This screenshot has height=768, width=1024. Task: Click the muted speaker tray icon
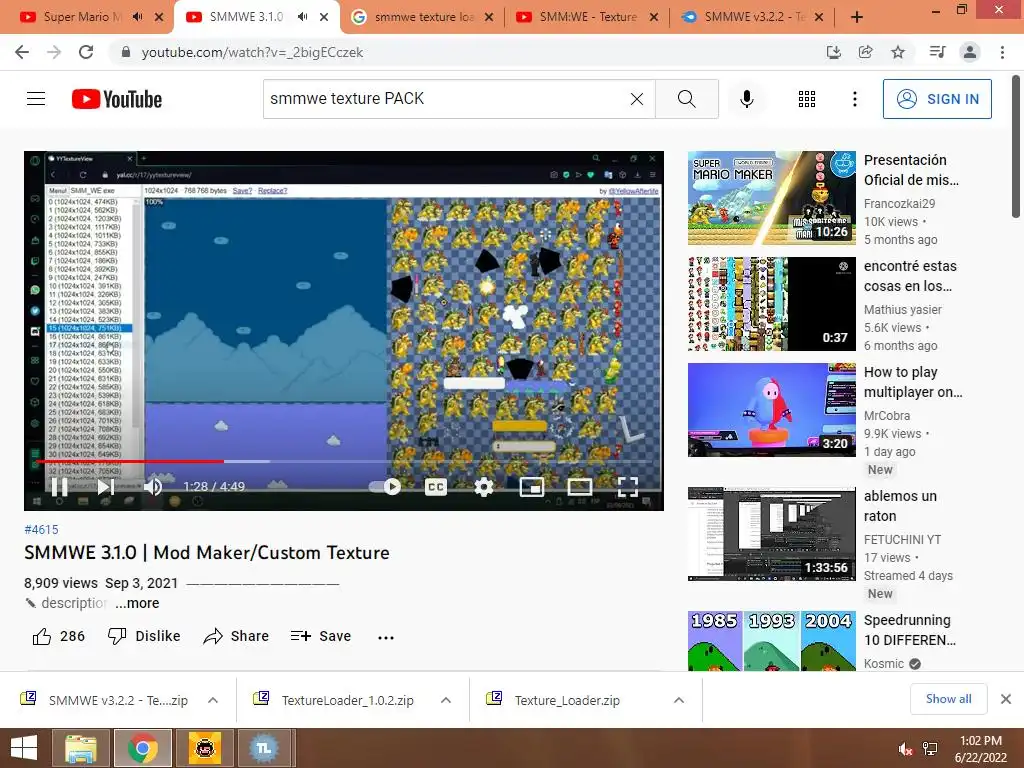906,750
